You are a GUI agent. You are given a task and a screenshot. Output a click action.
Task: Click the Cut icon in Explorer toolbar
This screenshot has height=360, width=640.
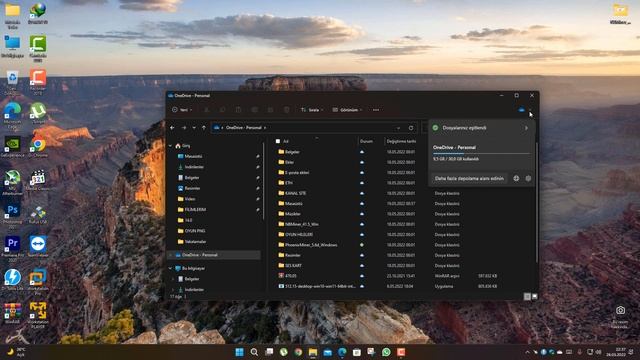pos(207,110)
